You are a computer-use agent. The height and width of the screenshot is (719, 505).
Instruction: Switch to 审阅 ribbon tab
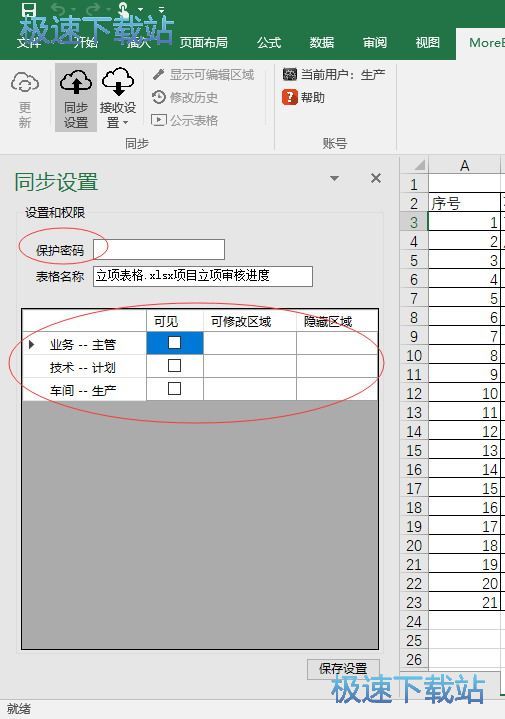pos(375,43)
